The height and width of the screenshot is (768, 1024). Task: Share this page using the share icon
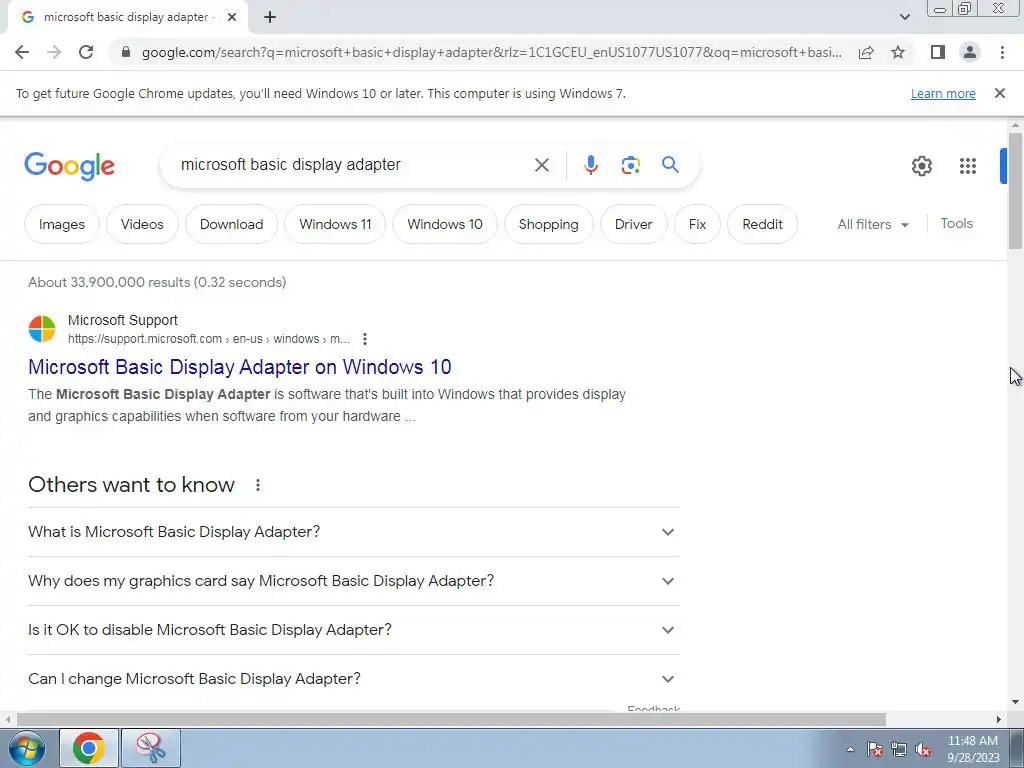[x=866, y=52]
